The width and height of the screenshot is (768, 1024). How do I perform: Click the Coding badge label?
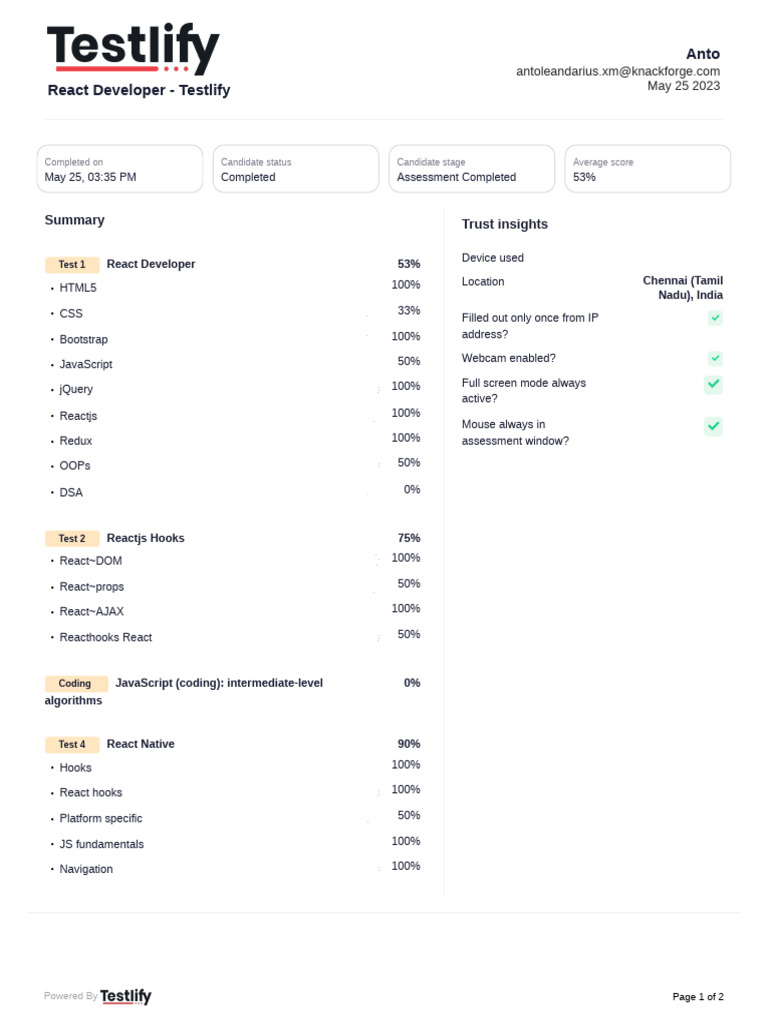[75, 684]
